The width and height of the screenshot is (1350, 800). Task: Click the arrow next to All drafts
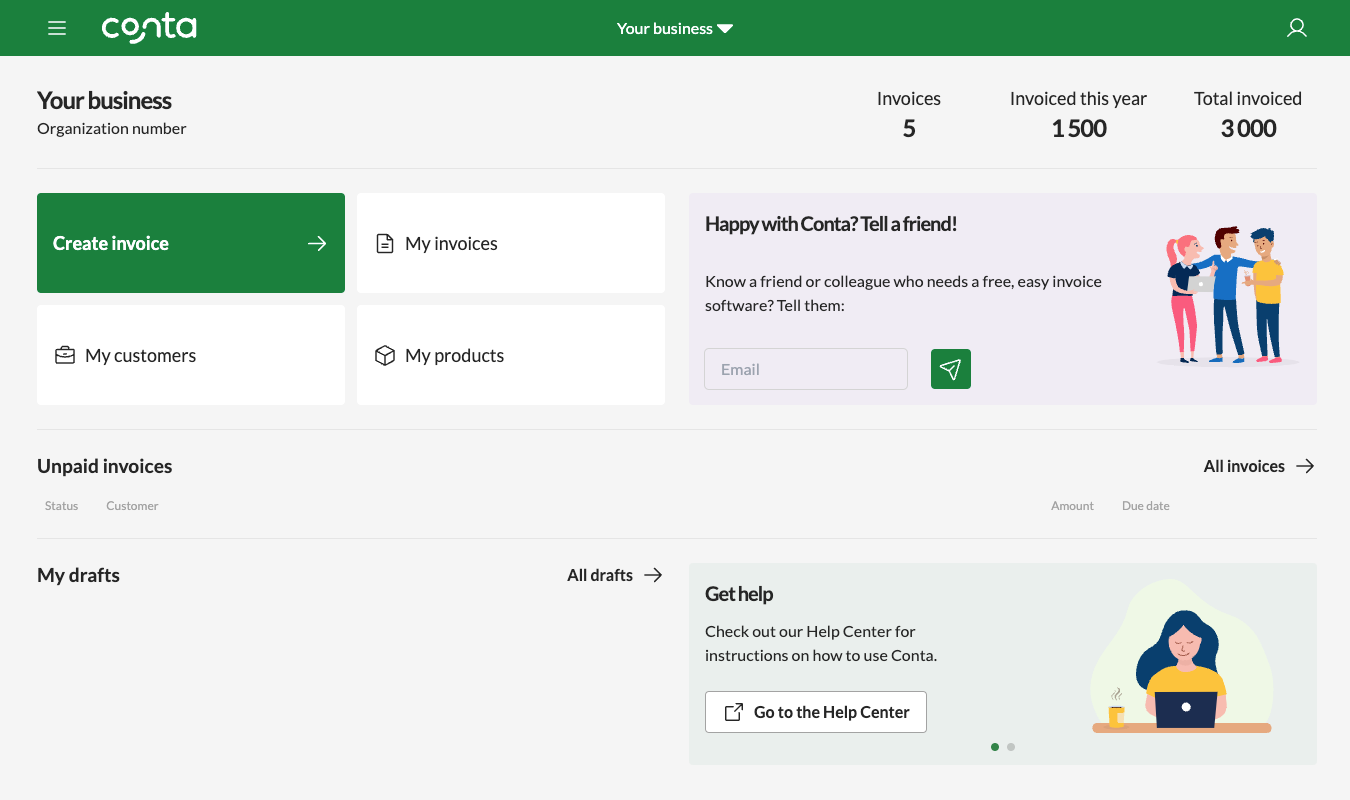point(654,575)
